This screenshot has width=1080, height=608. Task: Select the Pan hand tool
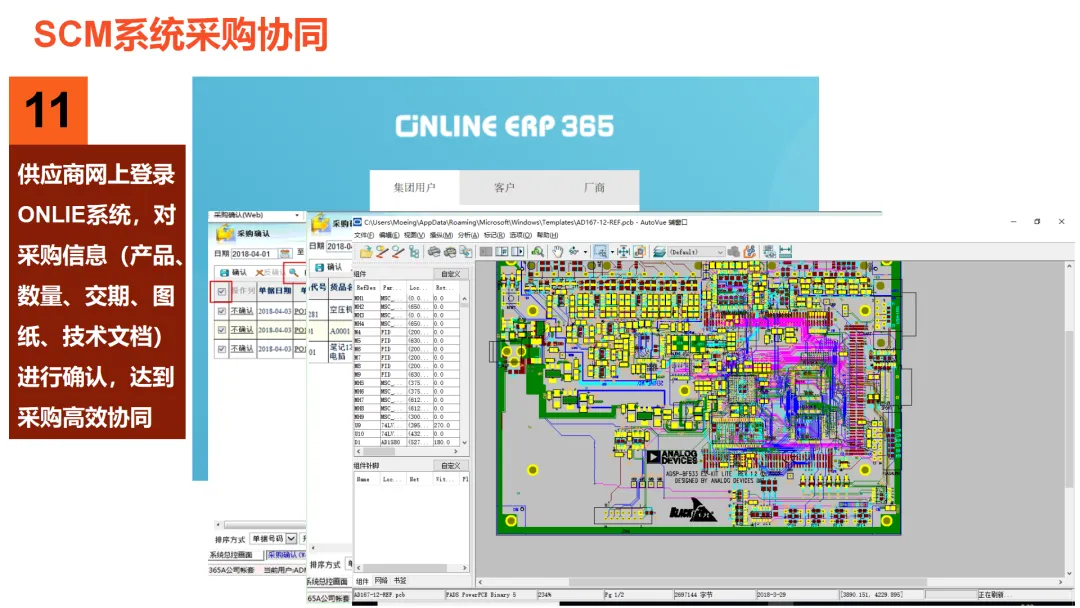coord(557,252)
